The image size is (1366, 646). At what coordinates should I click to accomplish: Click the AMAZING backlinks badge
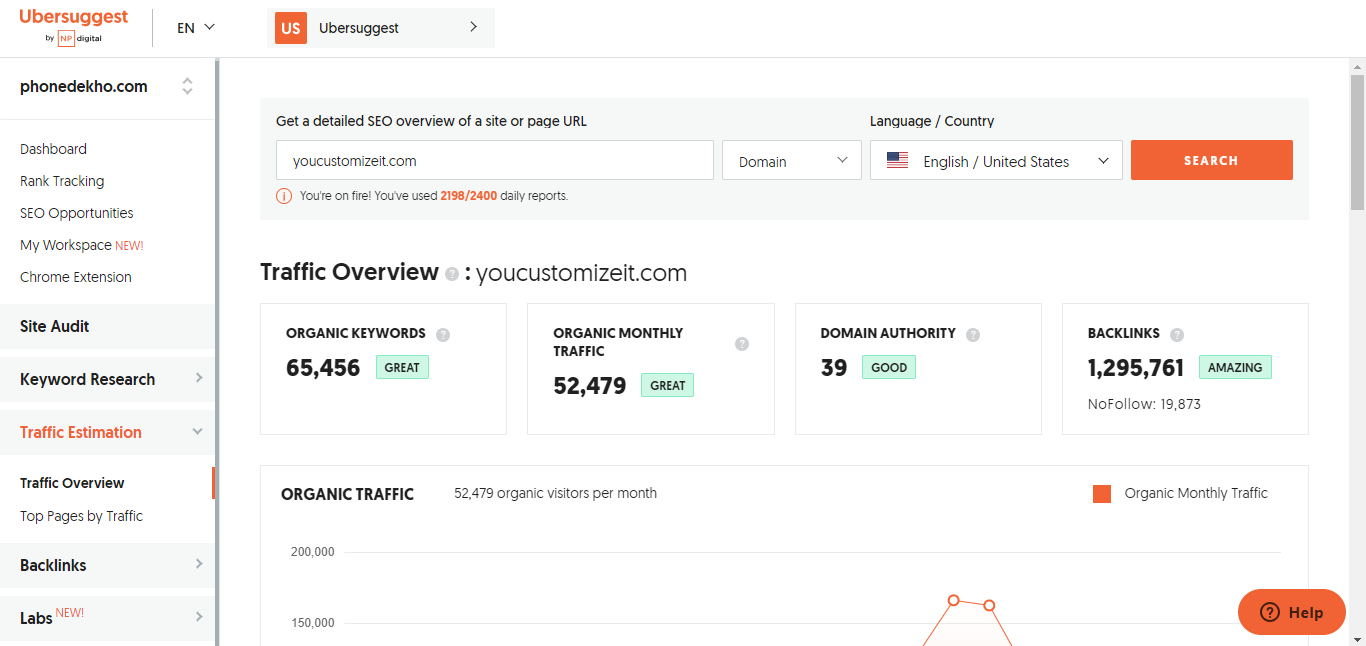[1235, 367]
